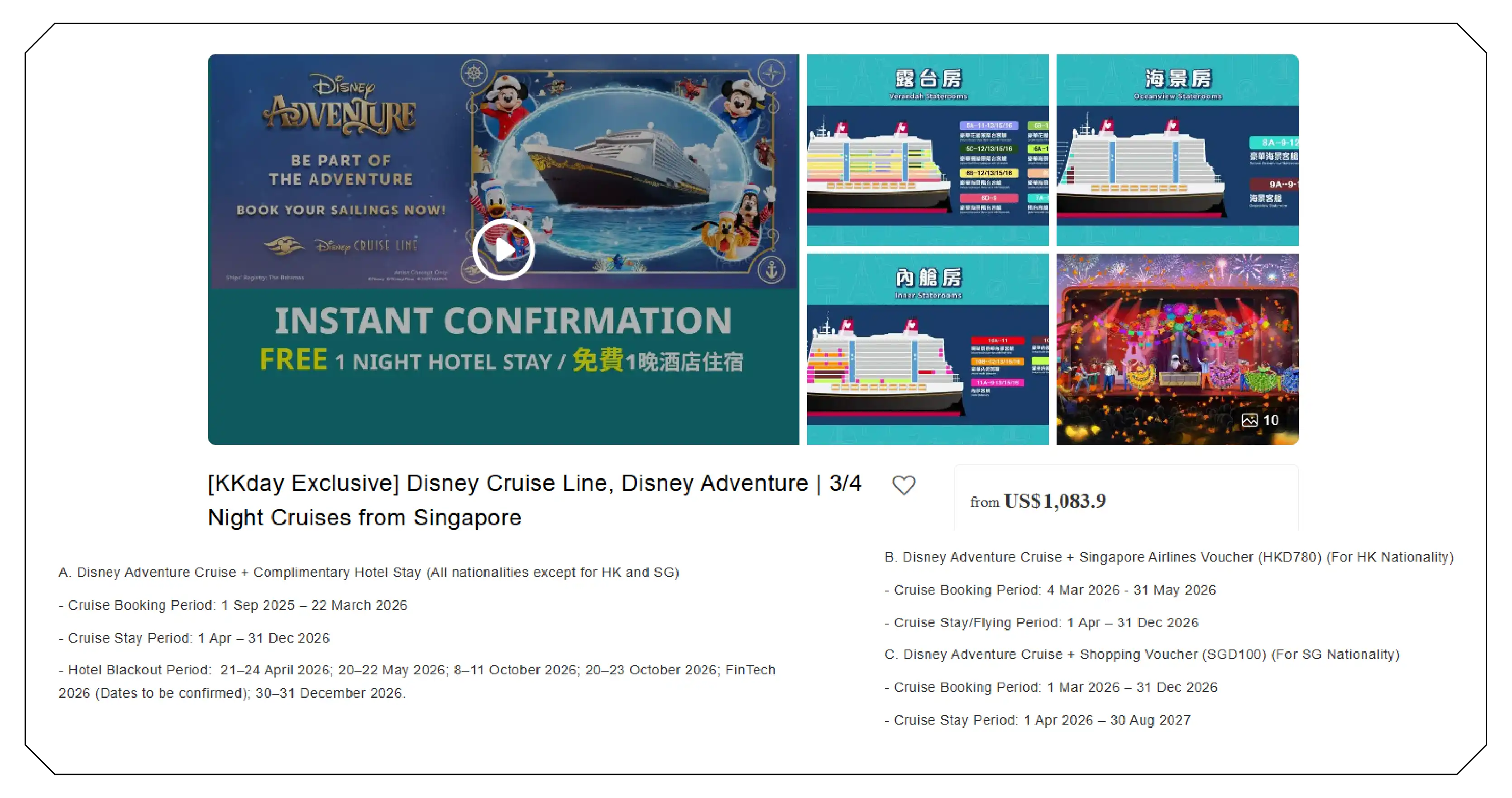
Task: Select the price text from US$1,083.9
Action: (1038, 501)
